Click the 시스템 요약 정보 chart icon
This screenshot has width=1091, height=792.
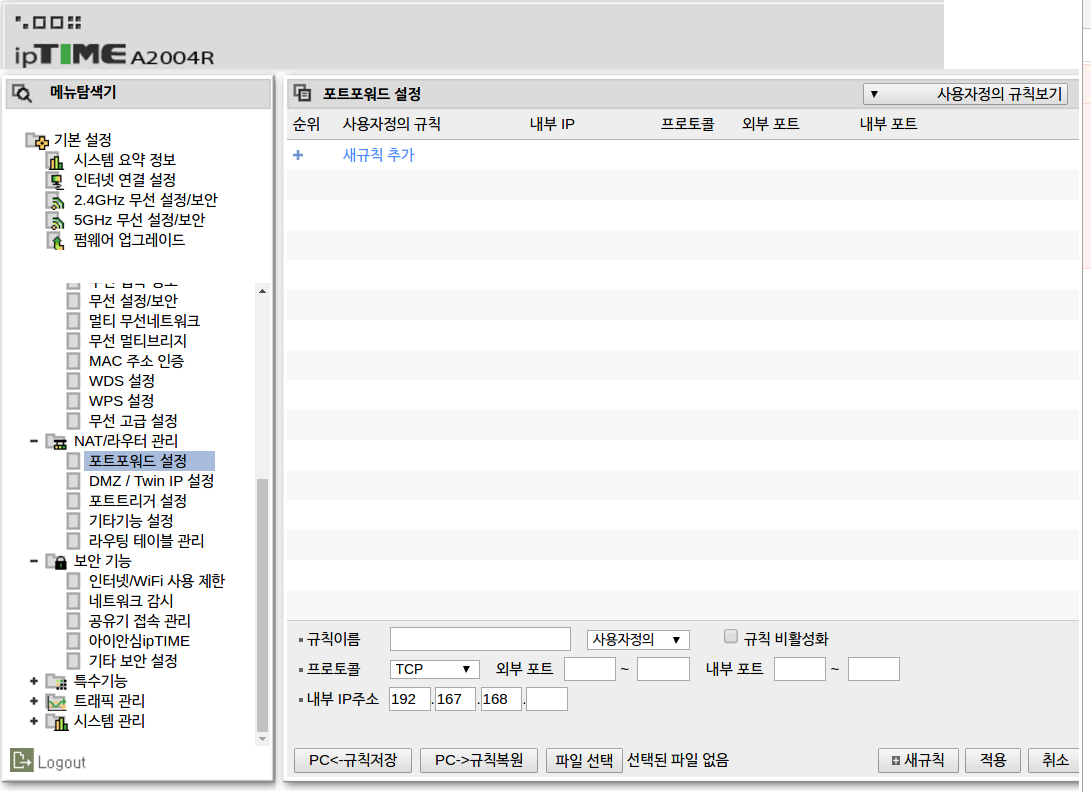coord(56,161)
